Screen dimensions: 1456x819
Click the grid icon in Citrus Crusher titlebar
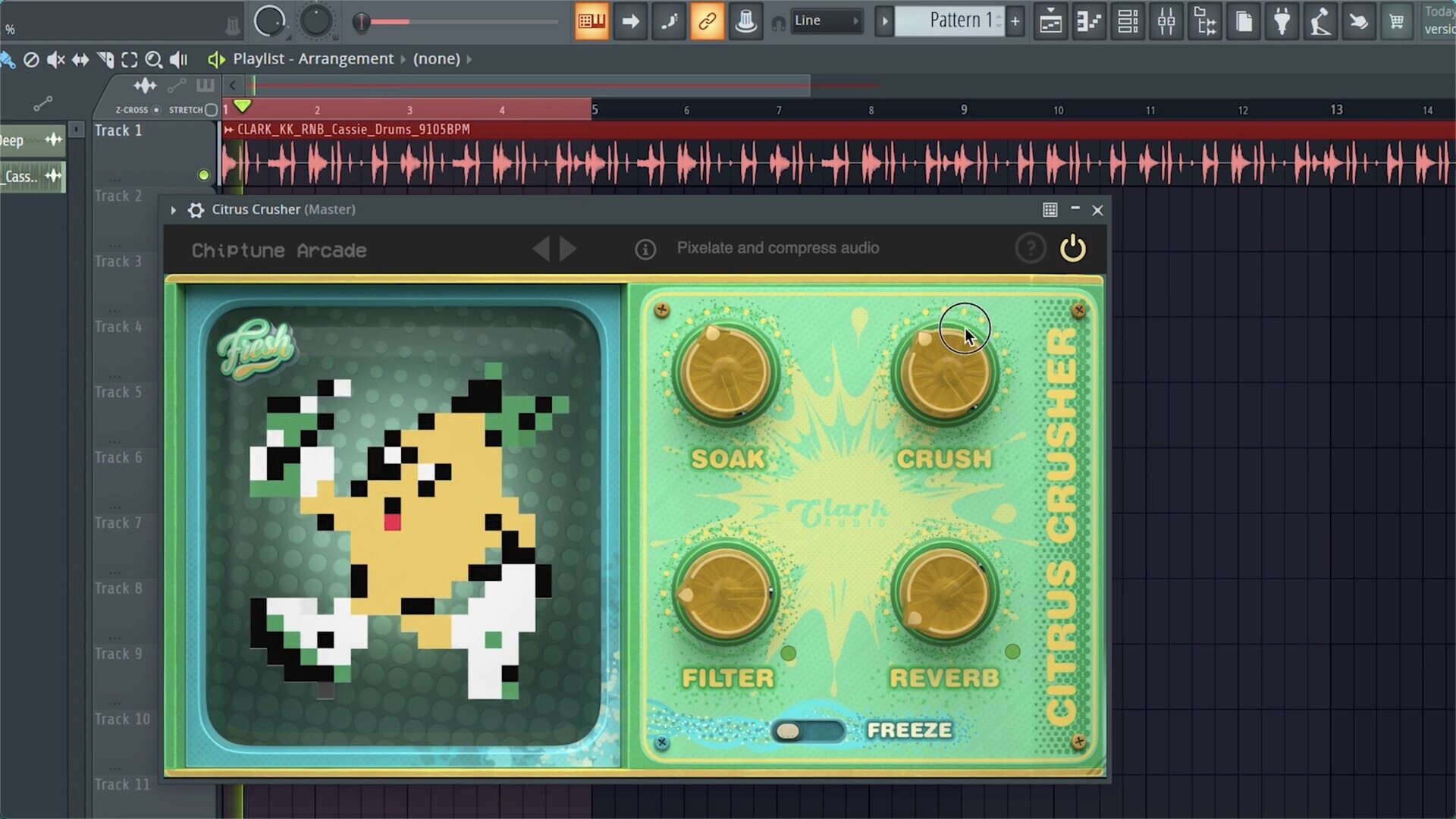click(x=1050, y=210)
